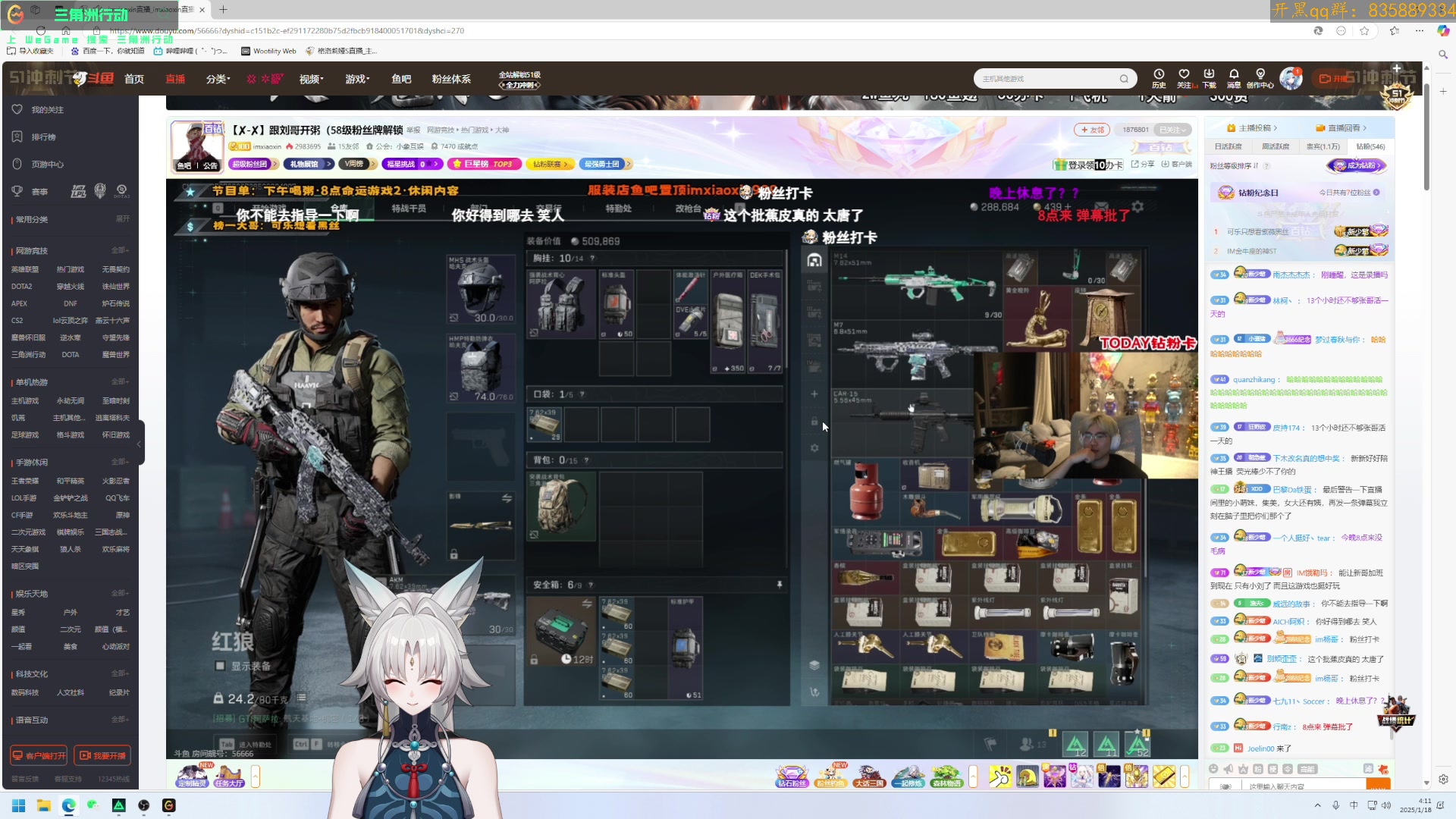The image size is (1456, 819).
Task: Expand the 游戏 dropdown in nav bar
Action: click(357, 79)
